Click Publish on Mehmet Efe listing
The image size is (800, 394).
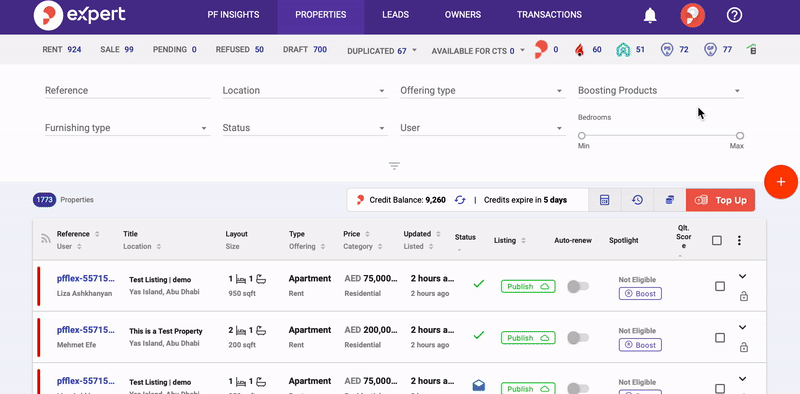[528, 338]
